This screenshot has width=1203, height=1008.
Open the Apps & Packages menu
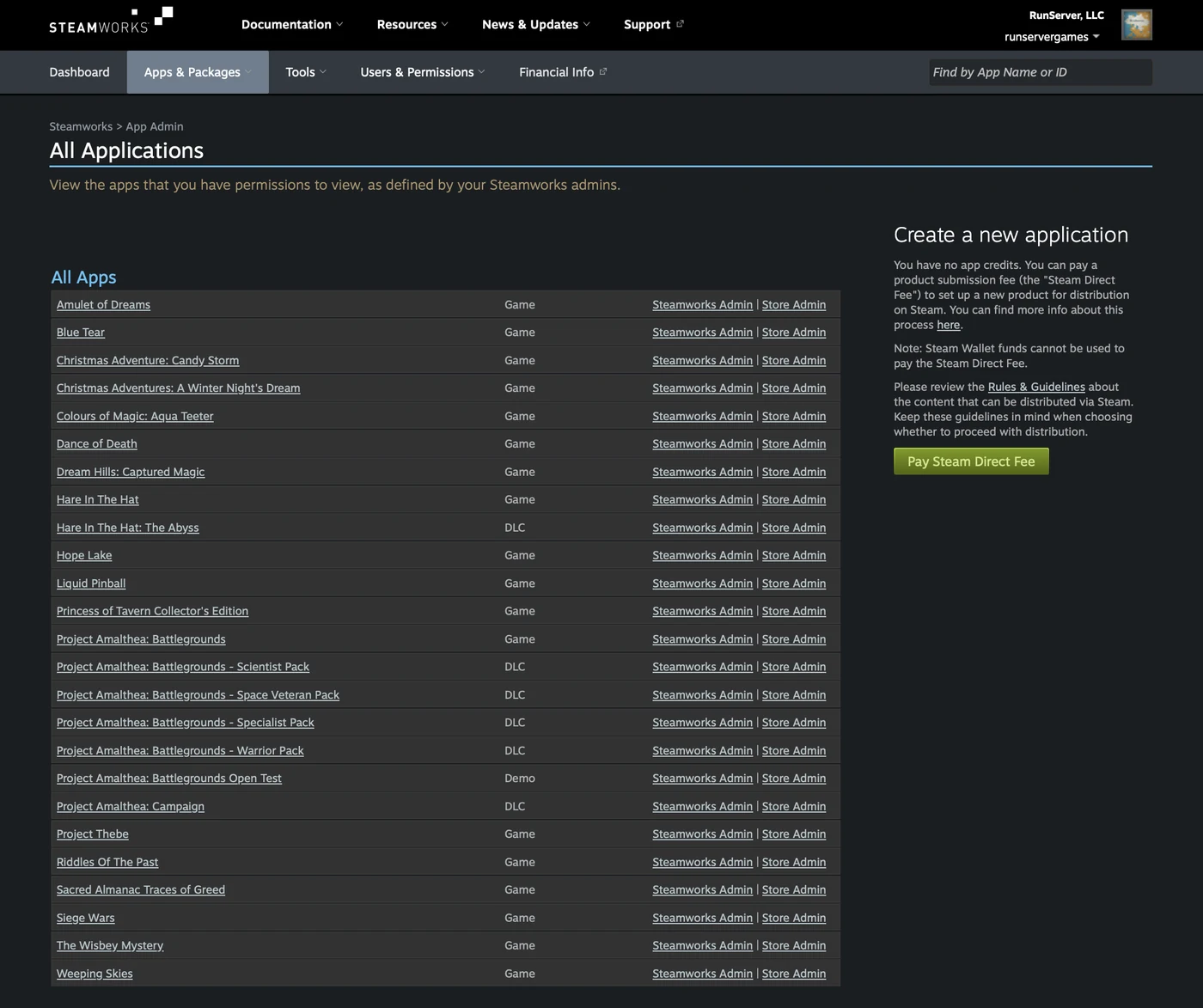point(198,72)
